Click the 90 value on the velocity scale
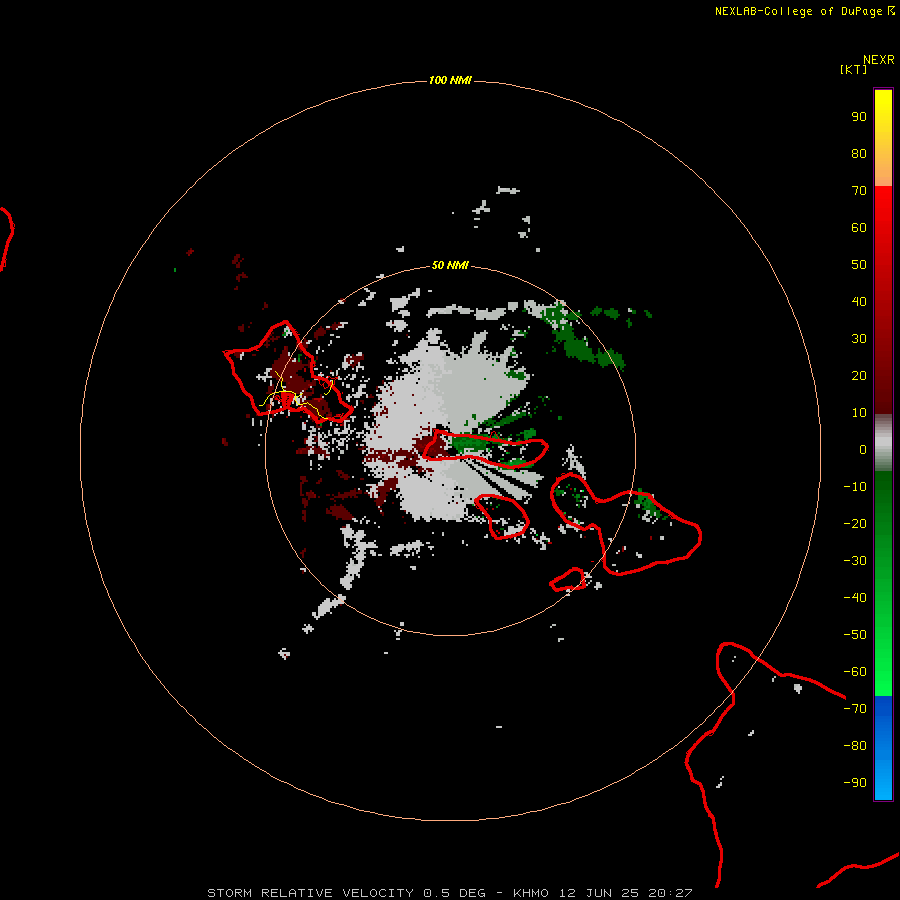 coord(859,117)
